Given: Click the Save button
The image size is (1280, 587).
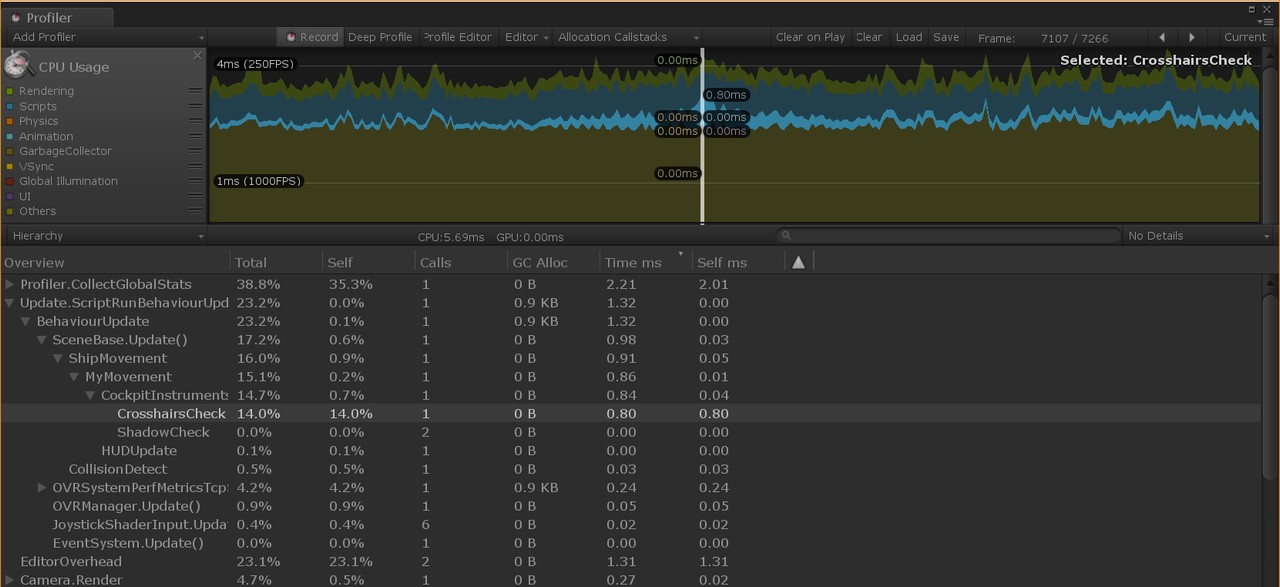Looking at the screenshot, I should point(945,37).
